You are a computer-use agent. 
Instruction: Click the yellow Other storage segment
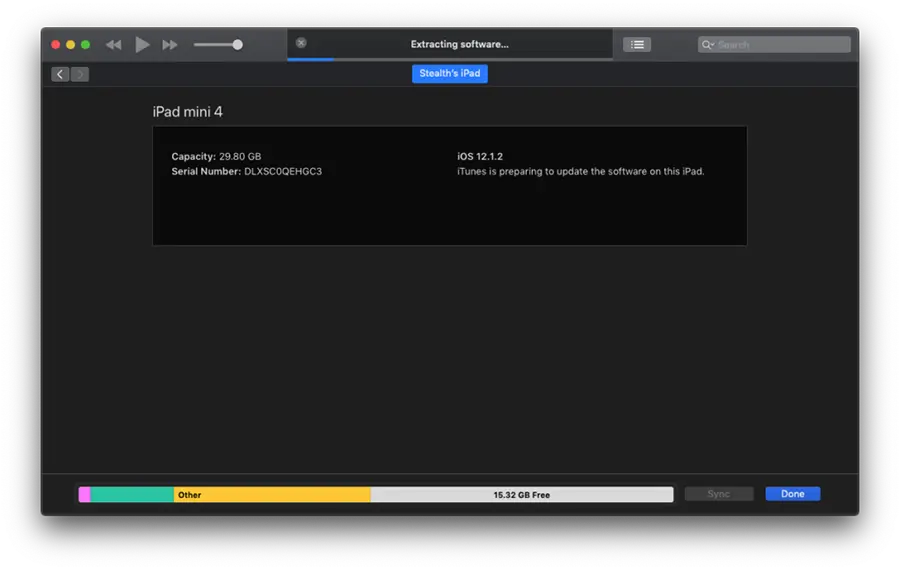click(272, 495)
